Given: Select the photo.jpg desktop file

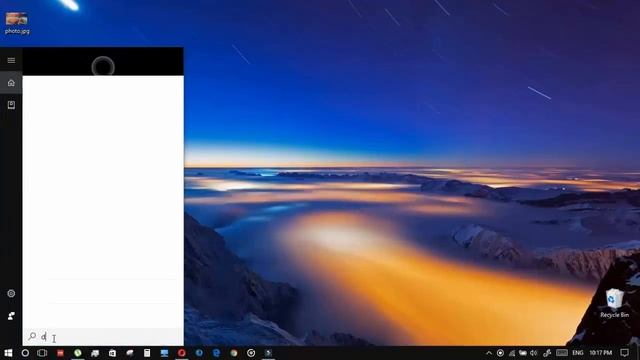Looking at the screenshot, I should [17, 23].
